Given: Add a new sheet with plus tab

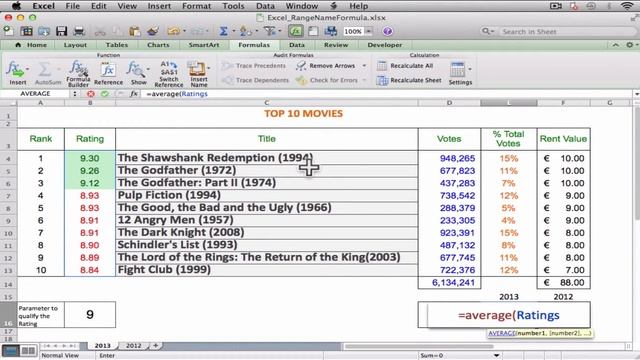Looking at the screenshot, I should click(156, 346).
